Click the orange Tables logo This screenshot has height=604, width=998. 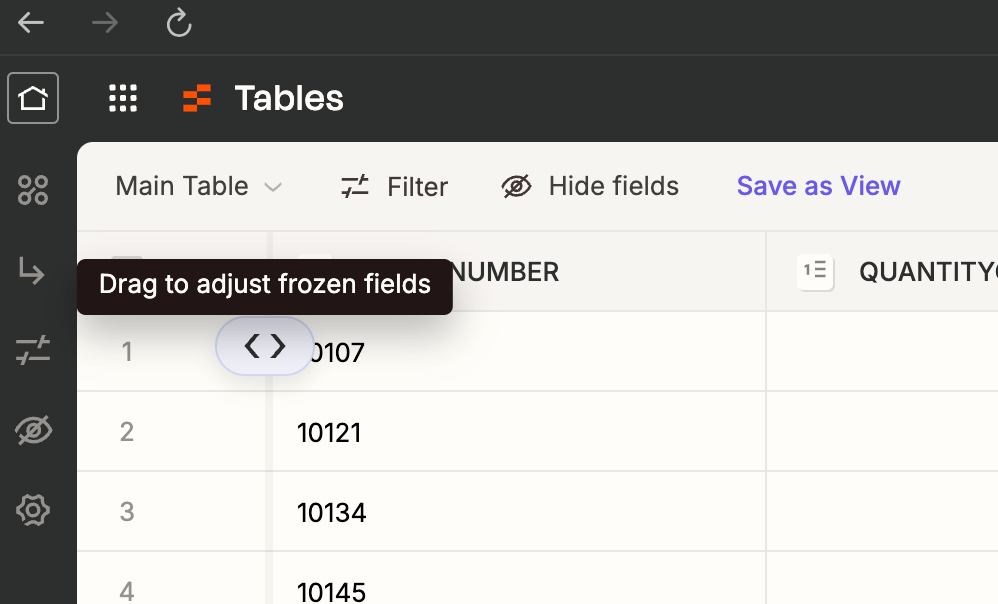tap(197, 98)
